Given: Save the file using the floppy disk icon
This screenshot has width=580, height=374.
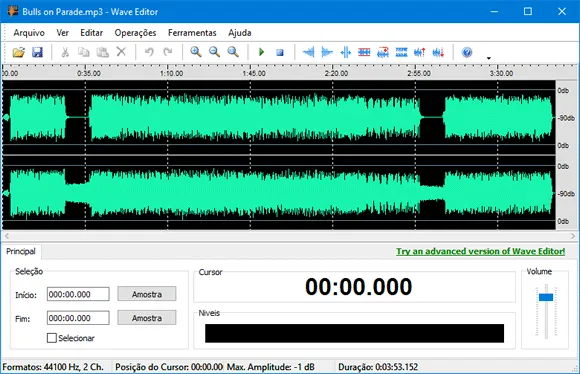Looking at the screenshot, I should [37, 52].
